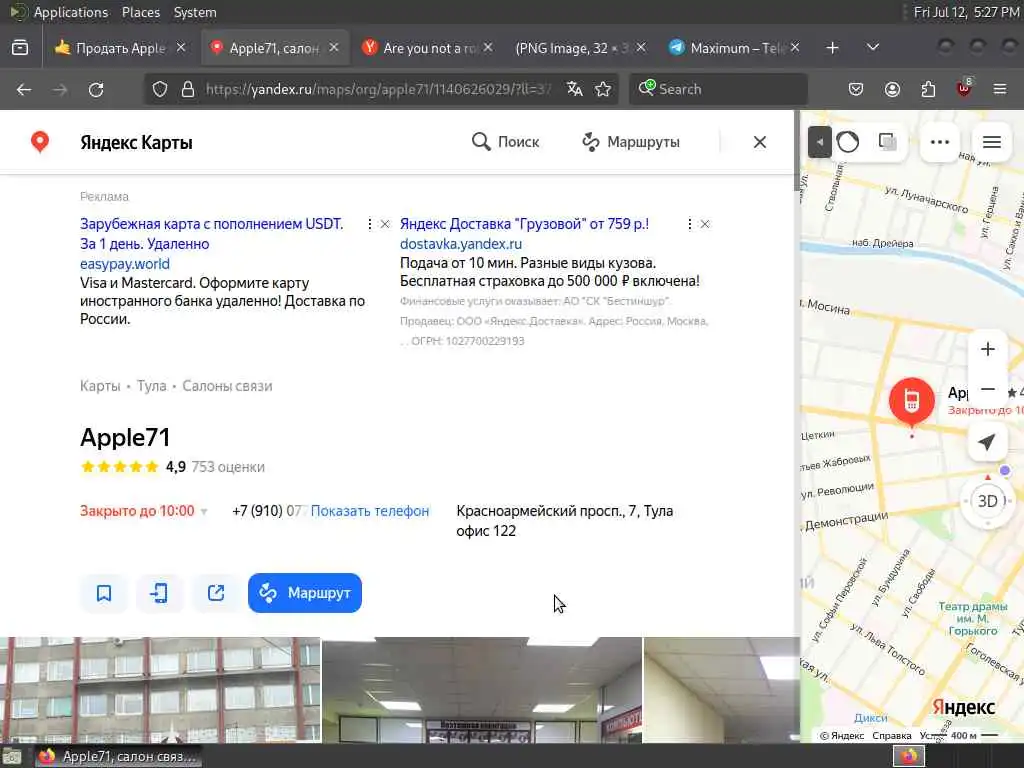Click the panel scrollbar handle
This screenshot has width=1024, height=768.
coord(797,150)
